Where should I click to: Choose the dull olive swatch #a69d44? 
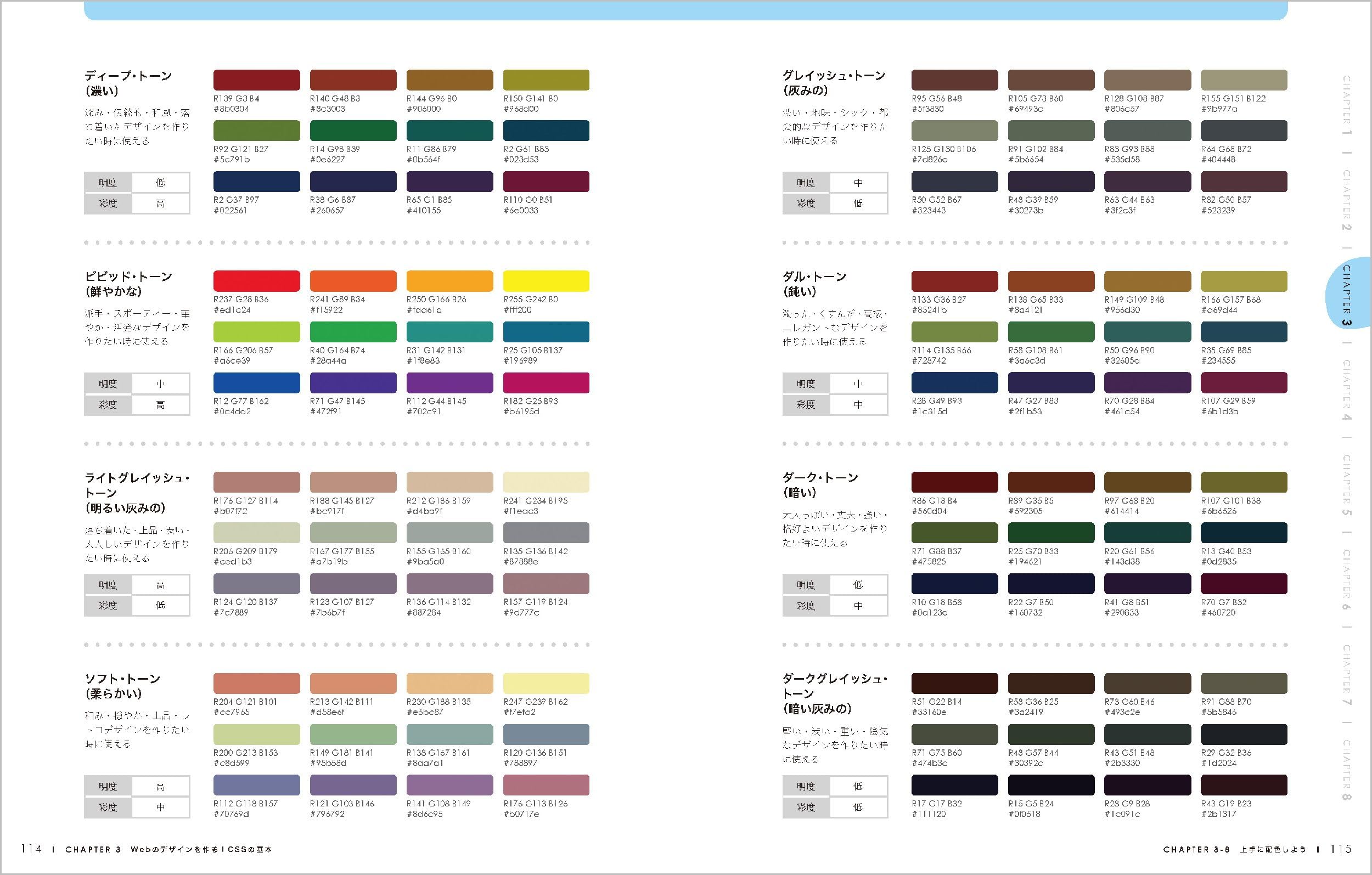pyautogui.click(x=1244, y=281)
